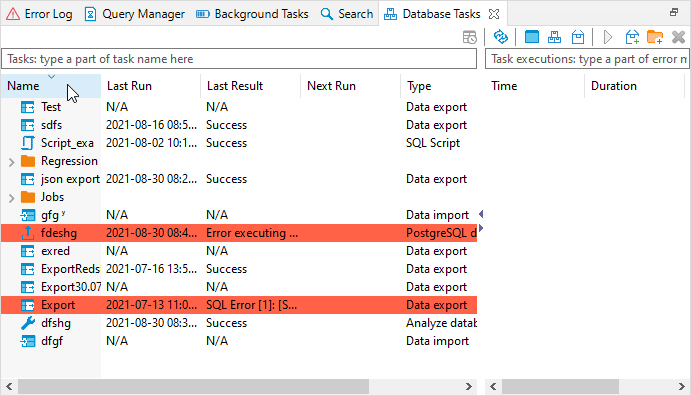Focus the tasks name filter field

239,59
